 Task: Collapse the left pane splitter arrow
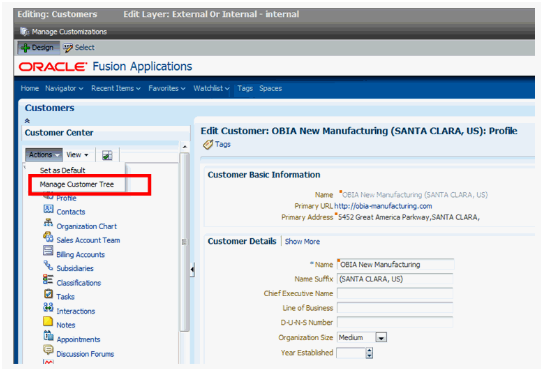[192, 270]
